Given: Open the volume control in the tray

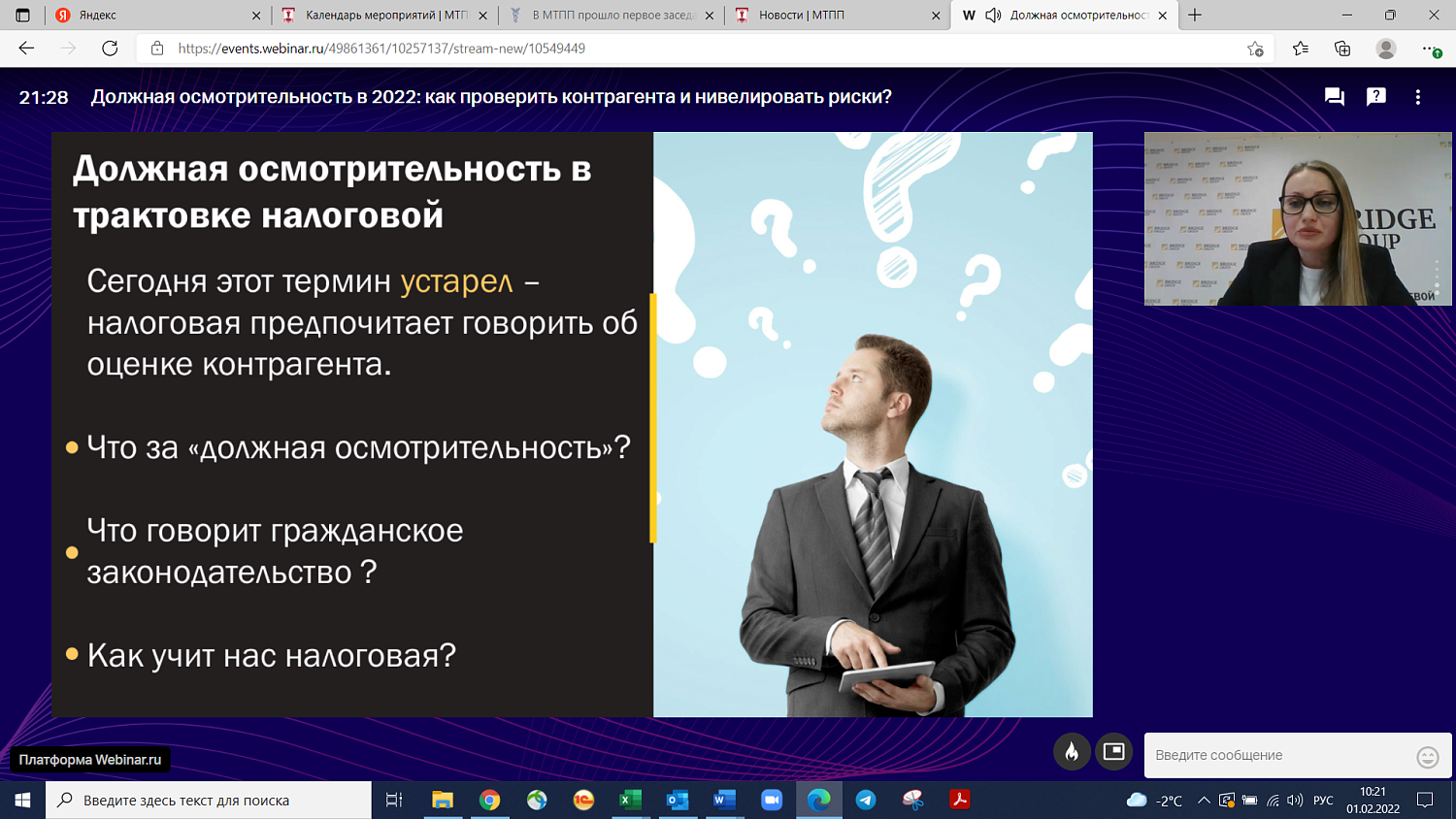Looking at the screenshot, I should point(1295,801).
